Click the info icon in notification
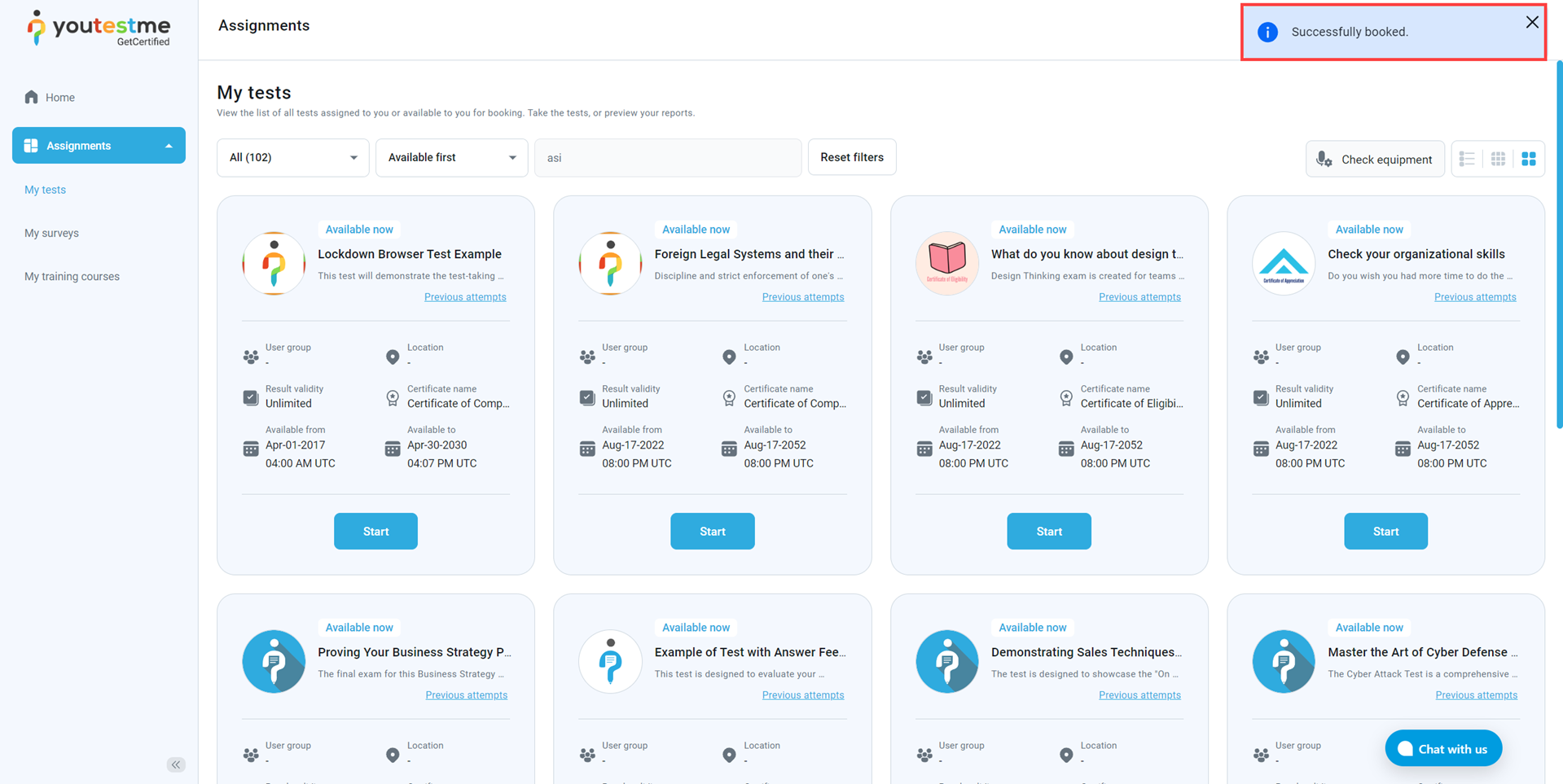This screenshot has height=784, width=1563. (x=1267, y=33)
